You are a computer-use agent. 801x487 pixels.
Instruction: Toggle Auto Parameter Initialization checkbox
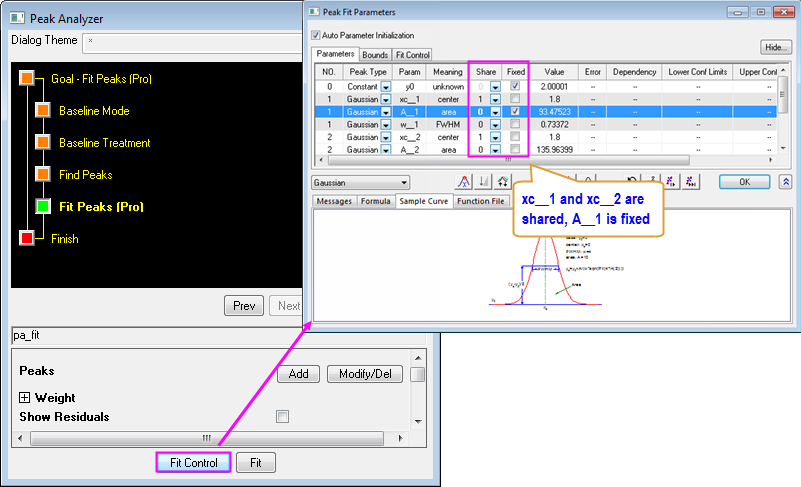point(318,35)
